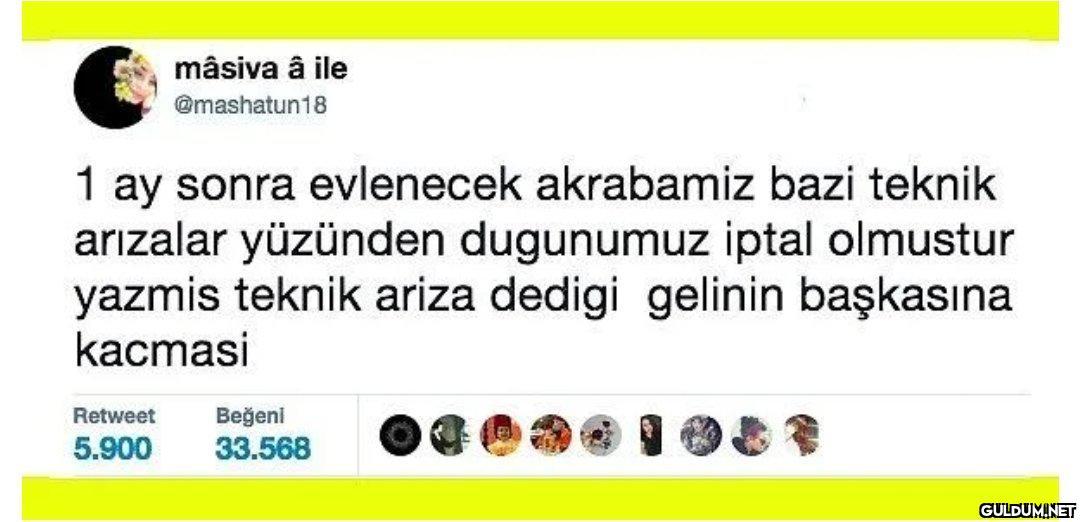Select the tweet text about cancelled wedding
Screen dimensions: 1080x522
tap(544, 271)
